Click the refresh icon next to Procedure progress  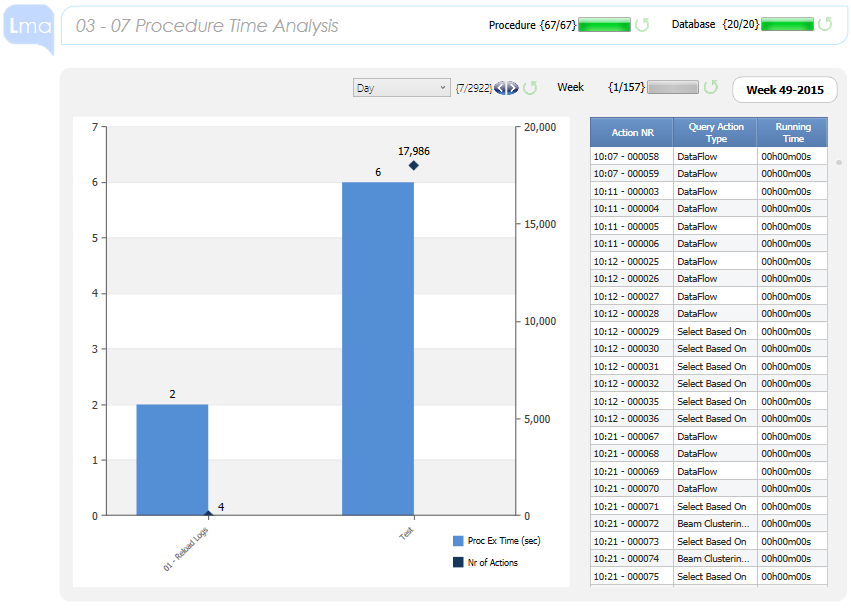(x=641, y=26)
